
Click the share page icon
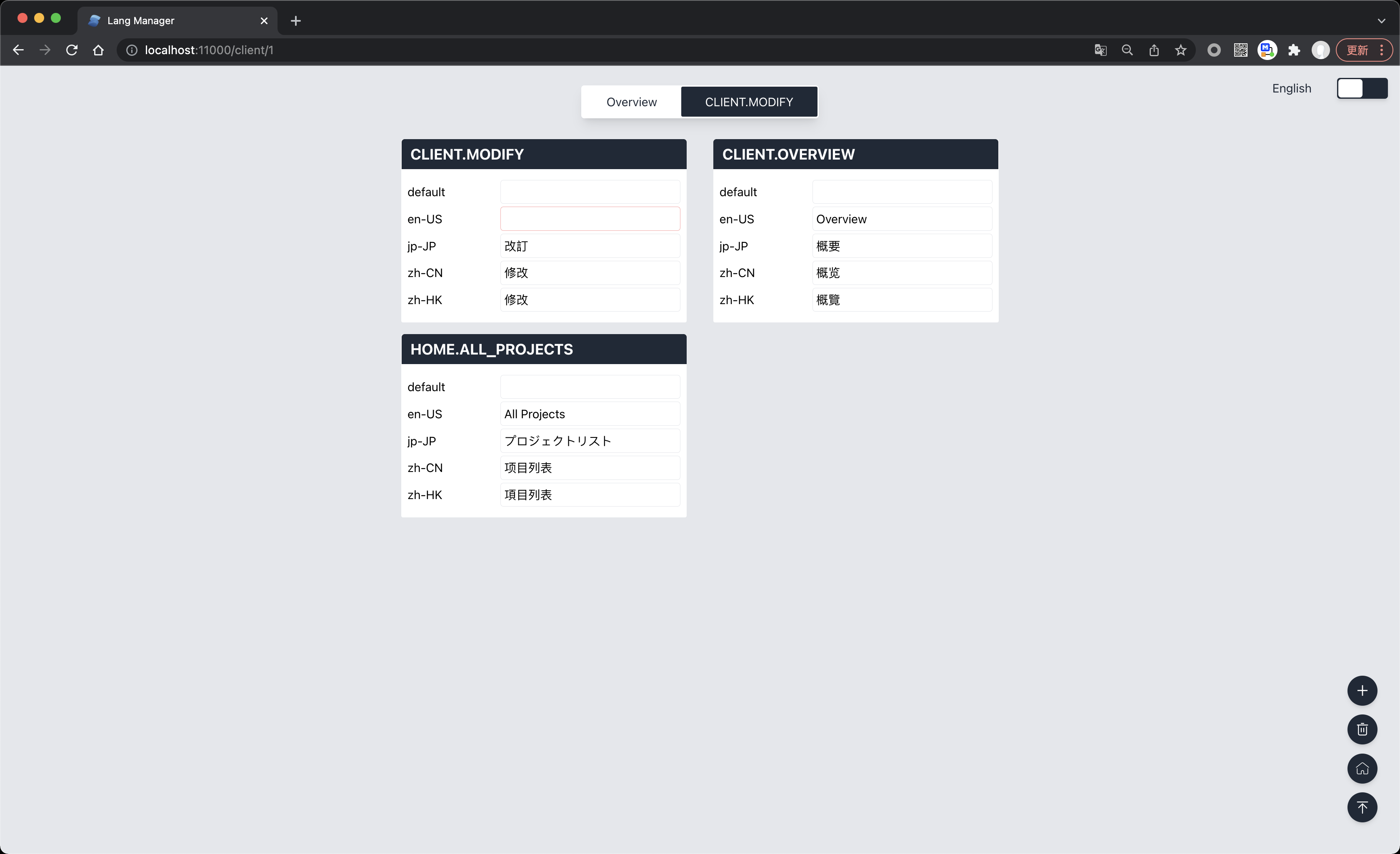pyautogui.click(x=1153, y=50)
